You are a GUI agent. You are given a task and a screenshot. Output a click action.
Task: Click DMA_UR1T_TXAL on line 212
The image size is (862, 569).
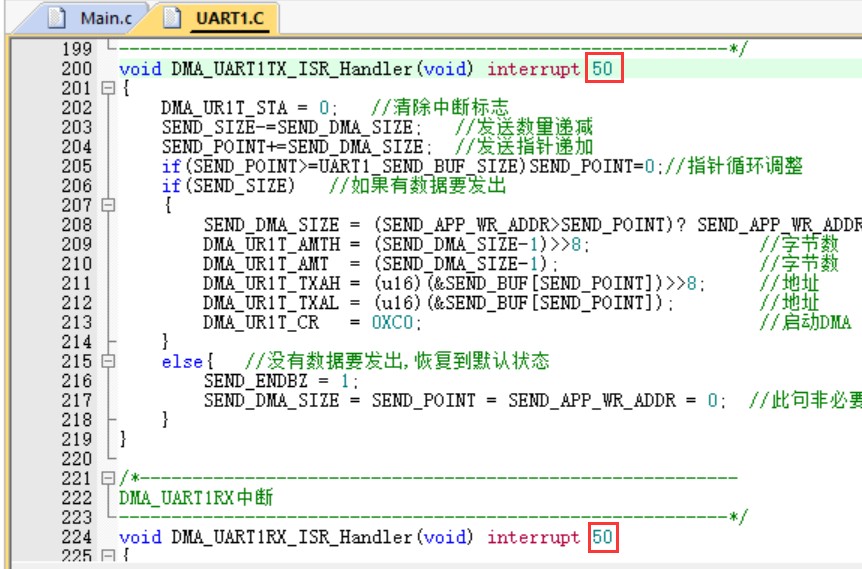point(271,303)
